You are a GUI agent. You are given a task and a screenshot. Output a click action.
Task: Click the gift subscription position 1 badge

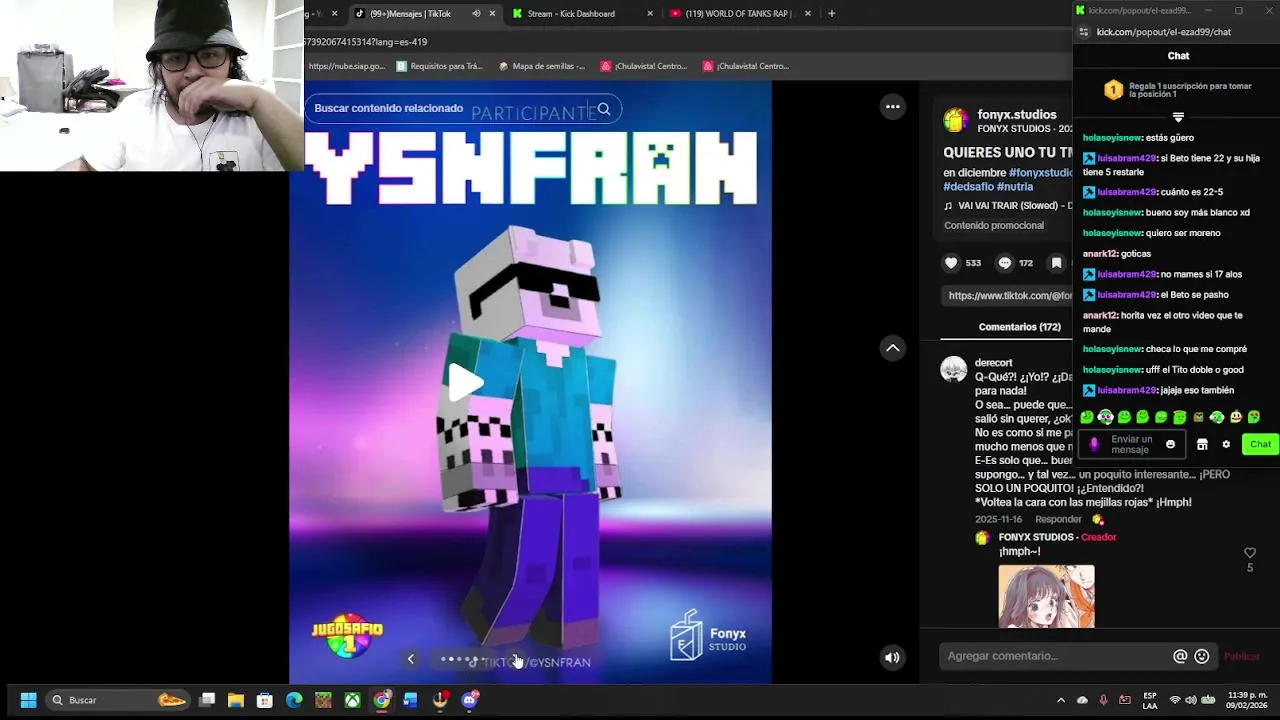[1113, 90]
